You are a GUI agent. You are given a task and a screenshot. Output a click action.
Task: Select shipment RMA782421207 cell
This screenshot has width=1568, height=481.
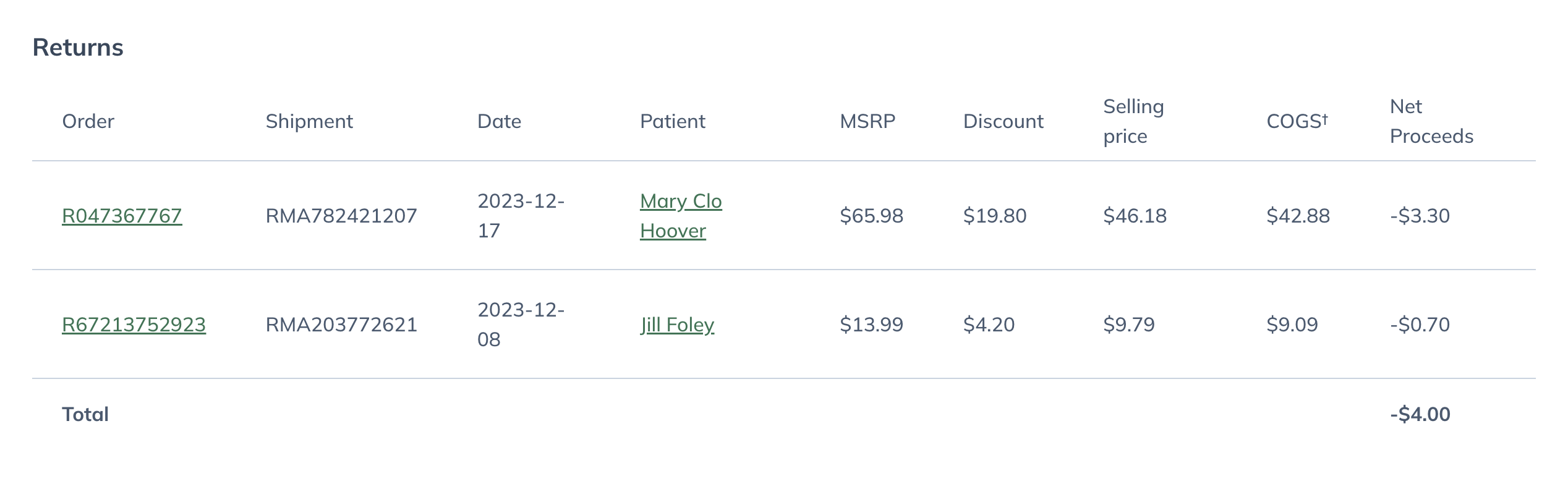point(341,216)
